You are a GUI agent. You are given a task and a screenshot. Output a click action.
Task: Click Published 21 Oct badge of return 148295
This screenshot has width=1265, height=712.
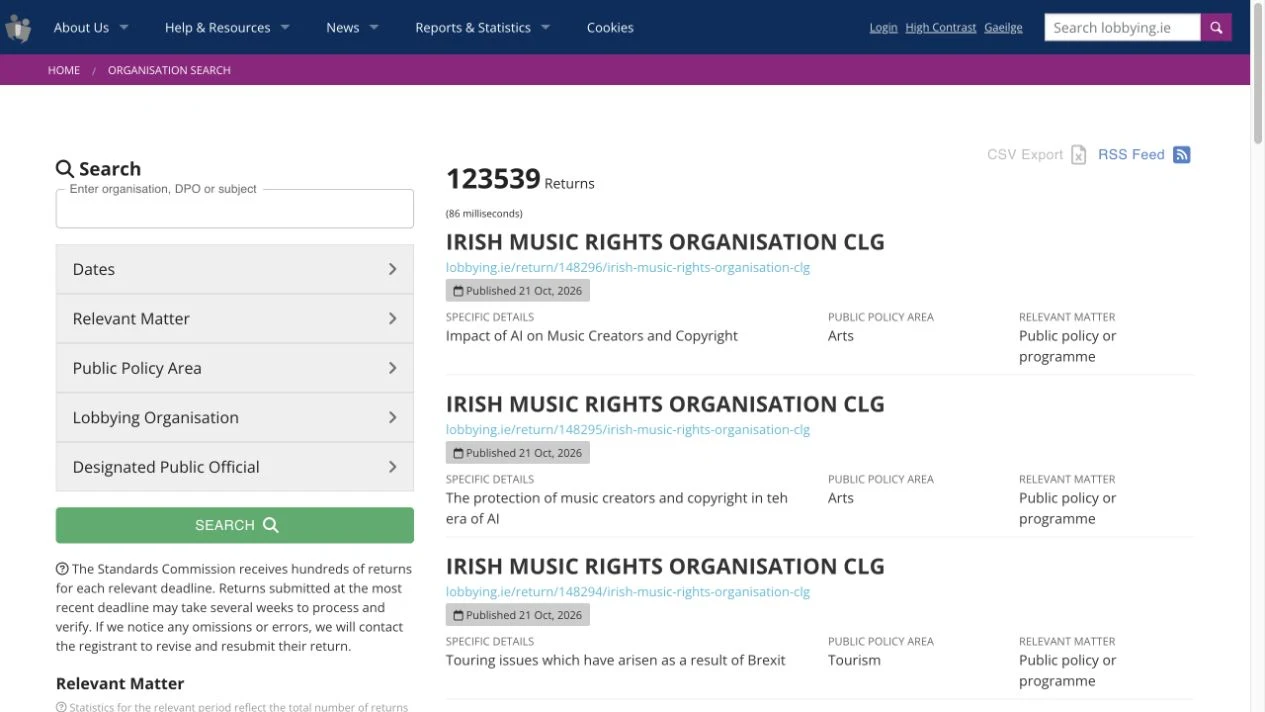pyautogui.click(x=518, y=453)
